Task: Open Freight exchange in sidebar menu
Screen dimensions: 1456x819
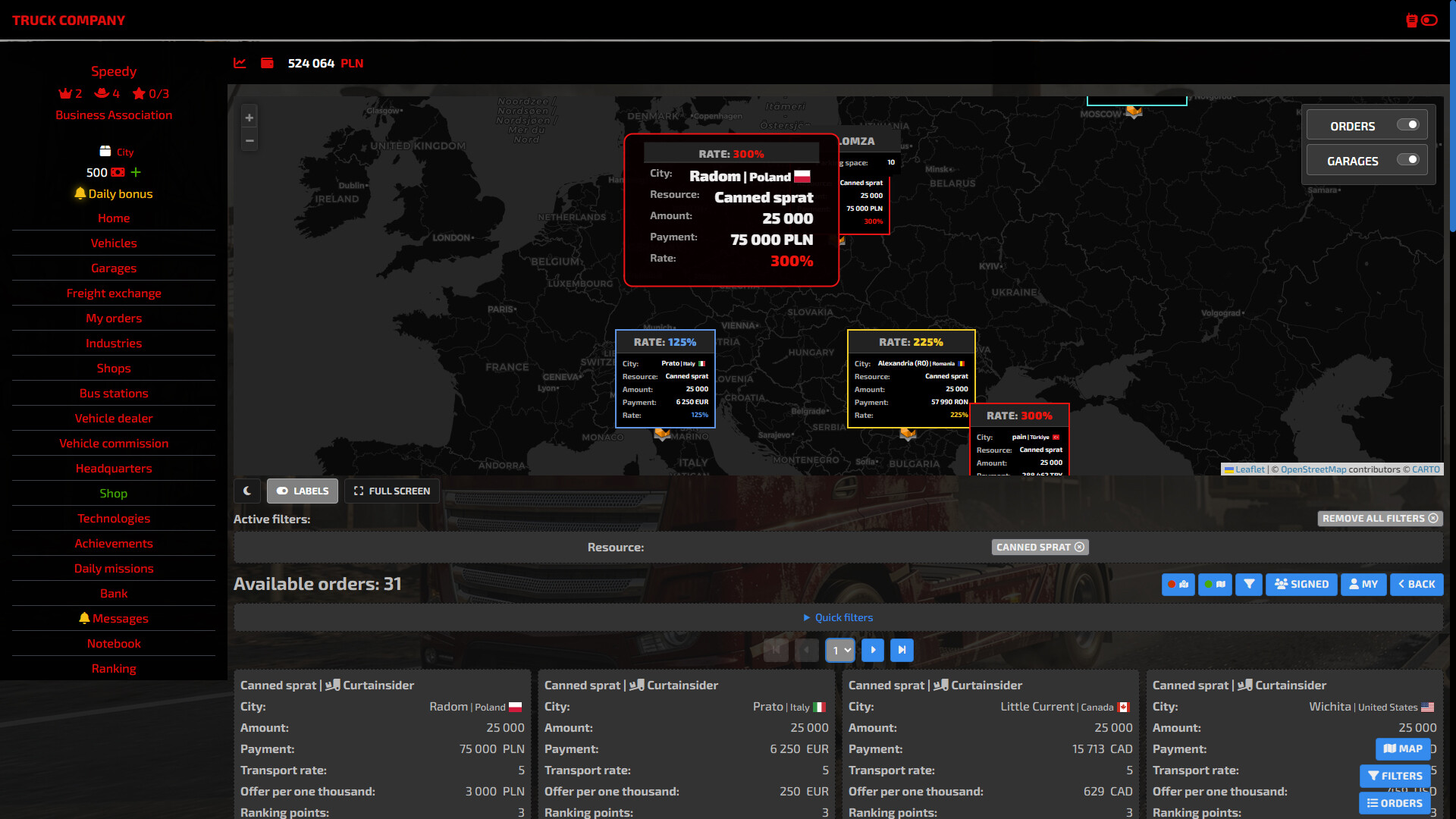Action: 114,293
